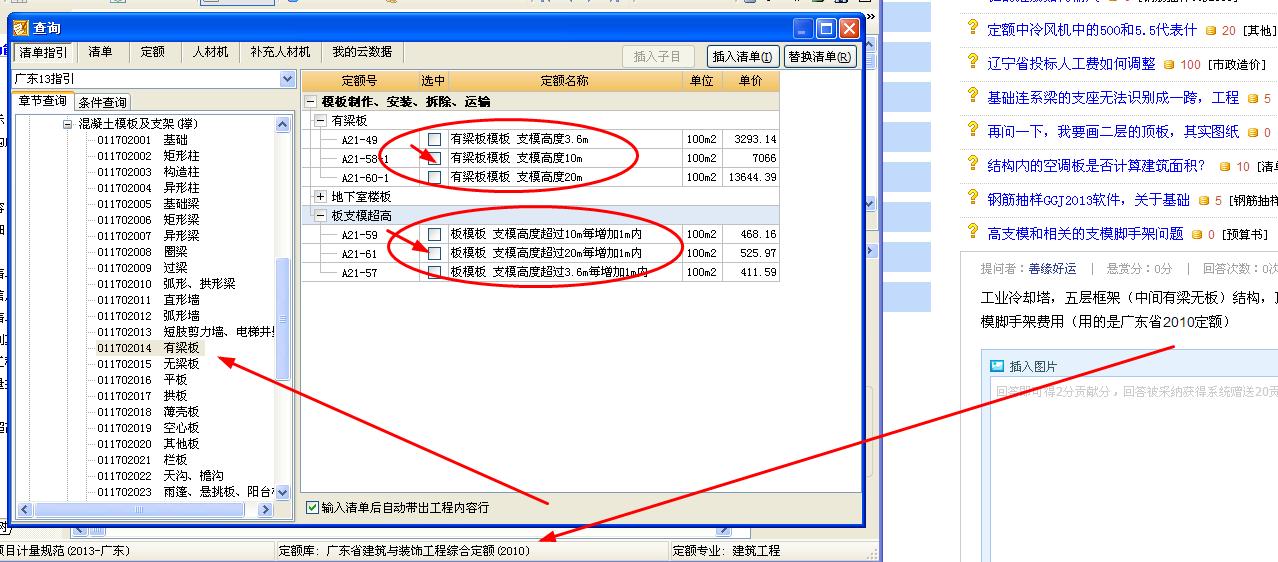Viewport: 1278px width, 562px height.
Task: Click the tree panel horizontal scroll-right arrow
Action: pyautogui.click(x=265, y=510)
